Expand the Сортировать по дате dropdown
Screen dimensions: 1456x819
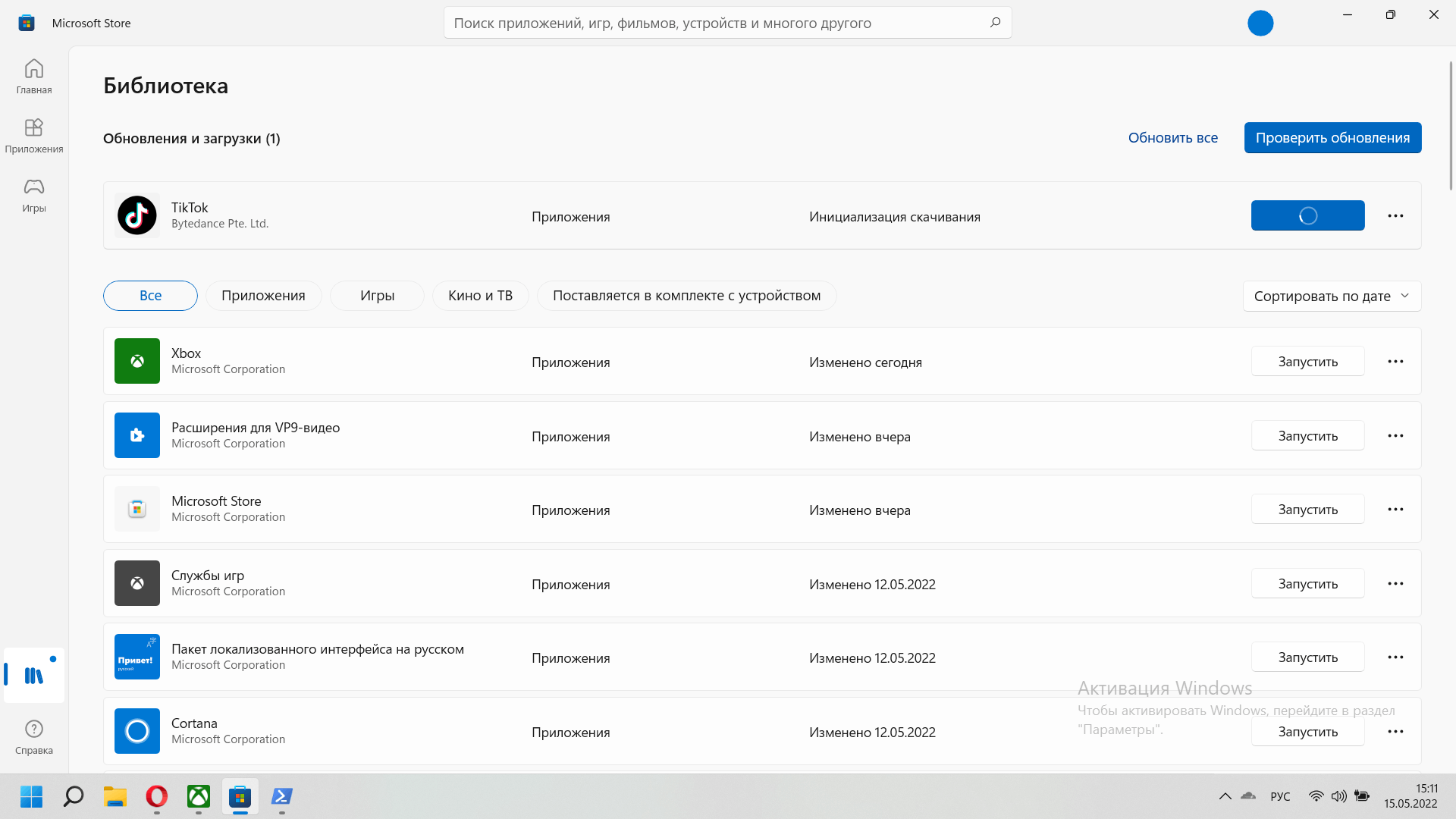pyautogui.click(x=1332, y=297)
